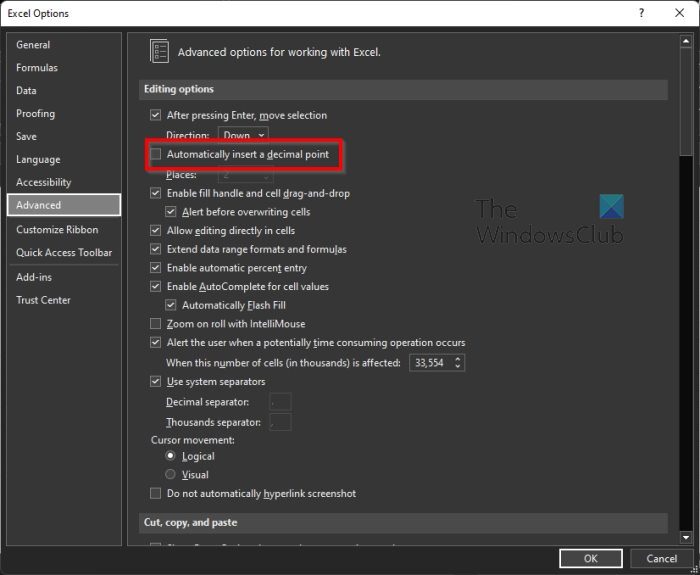Open the Customize Ribbon category
Image resolution: width=700 pixels, height=575 pixels.
[64, 229]
